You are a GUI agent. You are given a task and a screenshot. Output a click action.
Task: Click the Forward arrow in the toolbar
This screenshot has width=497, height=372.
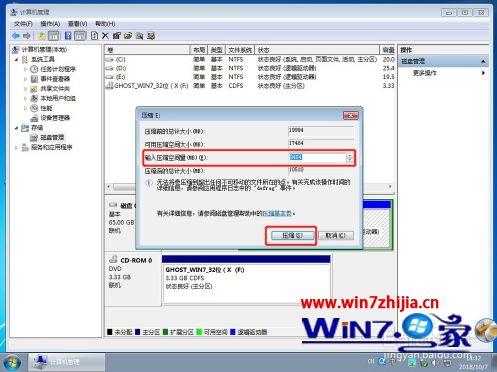point(27,36)
